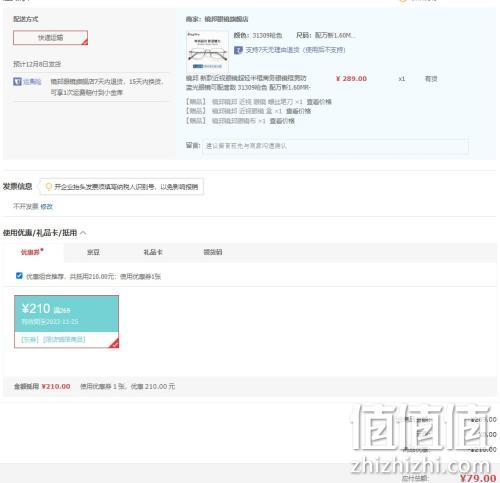This screenshot has height=483, width=500.
Task: Click the coupon's selected checkmark corner
Action: pyautogui.click(x=114, y=344)
